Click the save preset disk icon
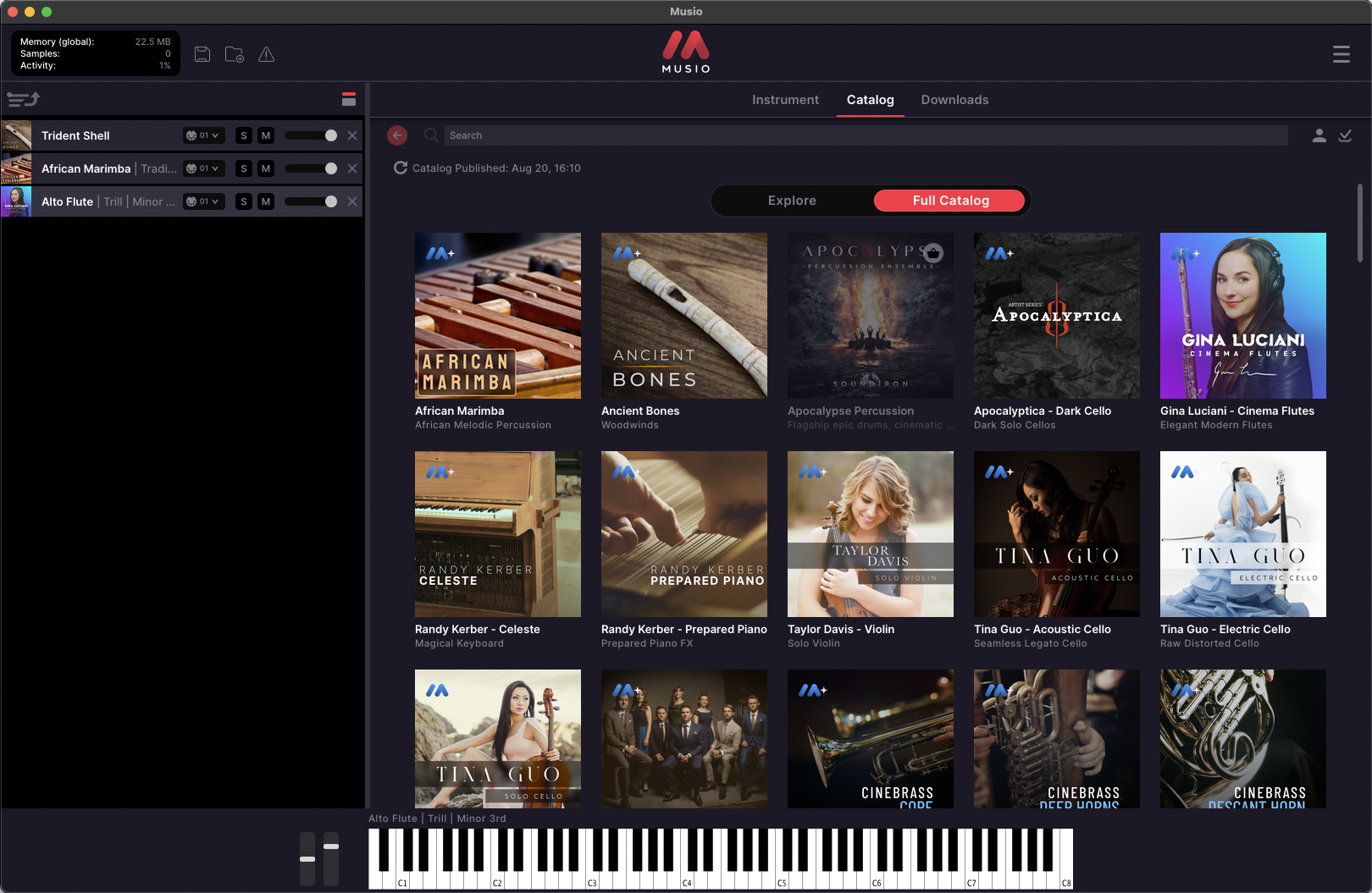 202,54
